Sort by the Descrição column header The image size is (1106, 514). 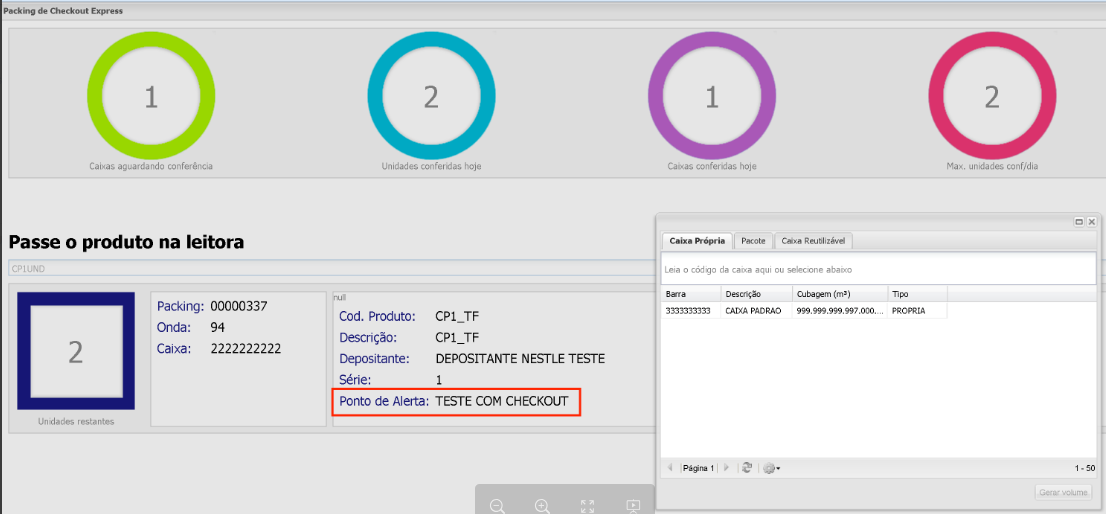tap(755, 293)
